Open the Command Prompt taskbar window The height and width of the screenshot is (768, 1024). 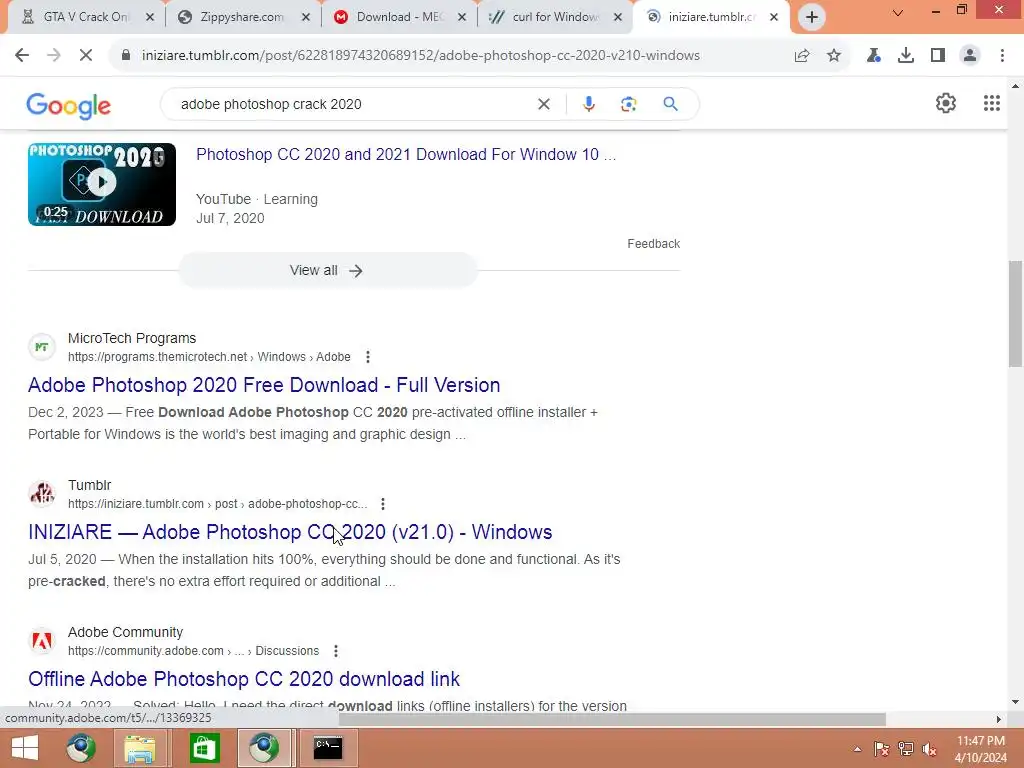328,748
